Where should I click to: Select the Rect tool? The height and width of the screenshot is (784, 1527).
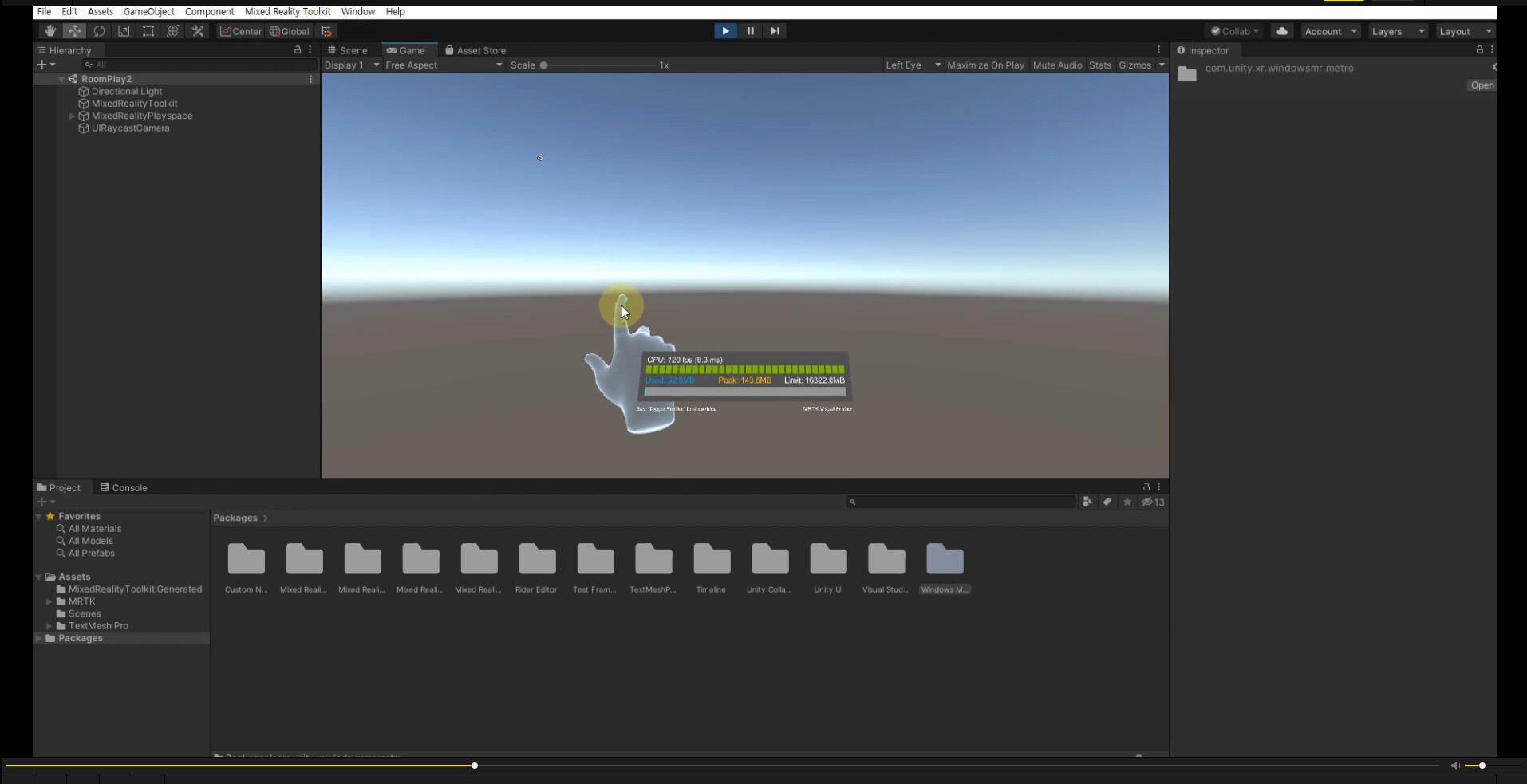coord(148,31)
